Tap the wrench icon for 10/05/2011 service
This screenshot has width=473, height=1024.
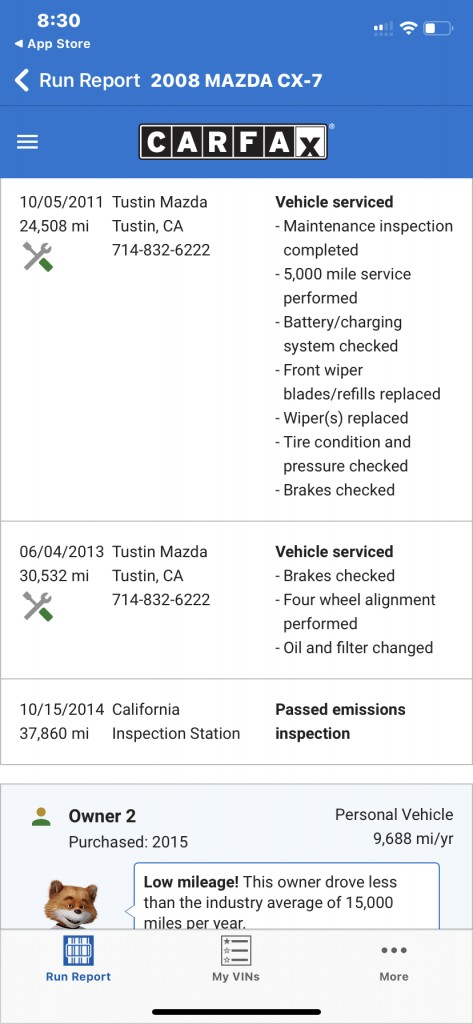38,256
